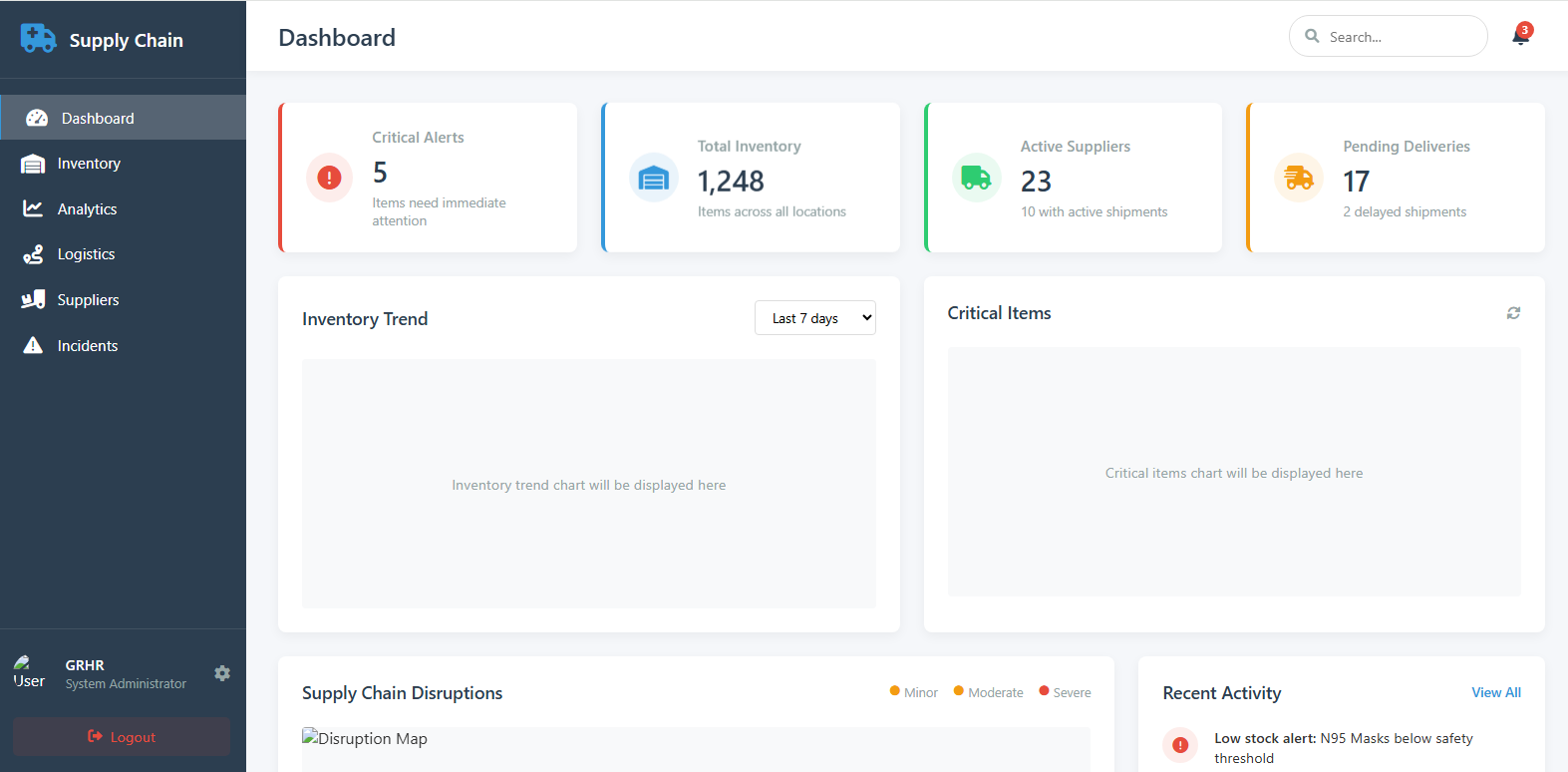The image size is (1568, 772).
Task: Click the Critical items chart placeholder
Action: point(1234,472)
